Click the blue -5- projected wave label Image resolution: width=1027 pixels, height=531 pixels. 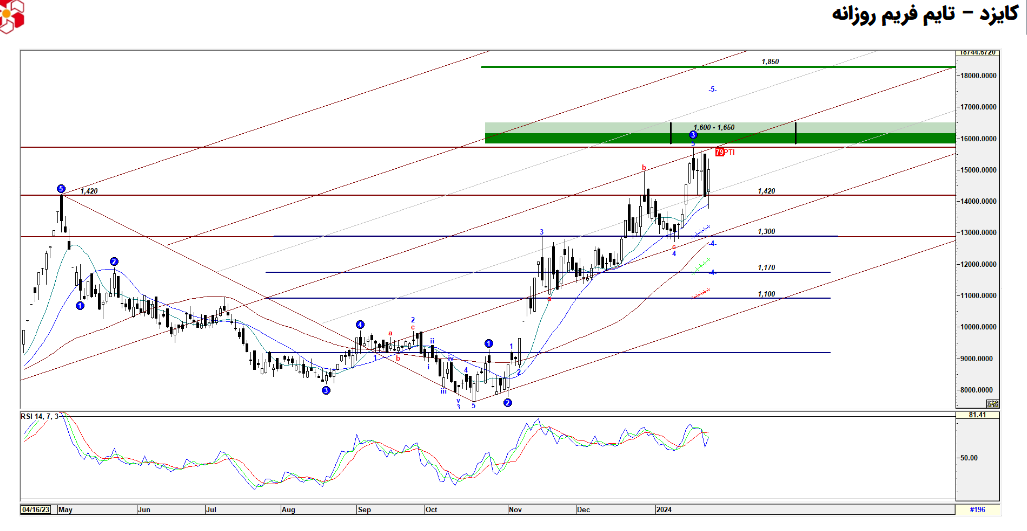pos(711,90)
